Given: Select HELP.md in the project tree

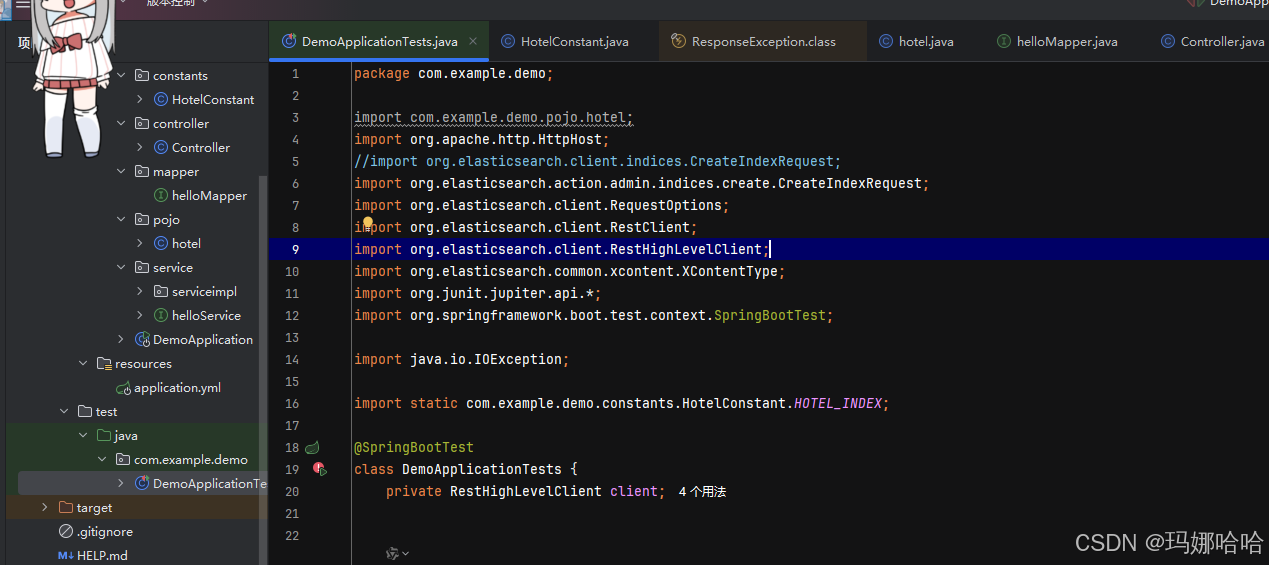Looking at the screenshot, I should pos(102,555).
